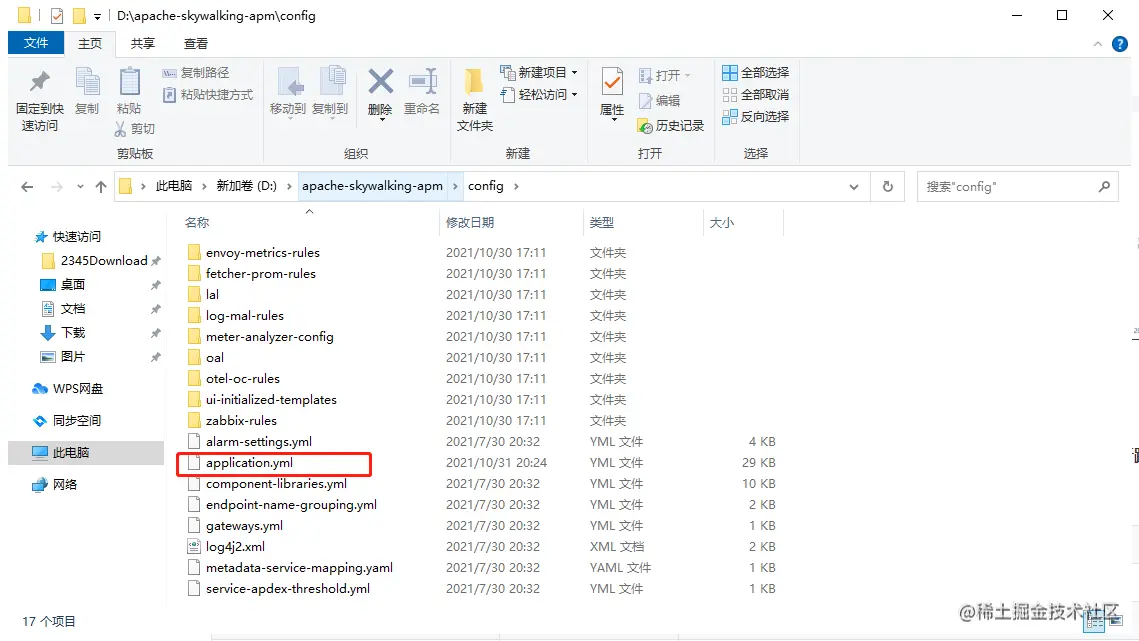Screen dimensions: 1139x641
Task: Sort by Type (类型) column header
Action: (601, 222)
